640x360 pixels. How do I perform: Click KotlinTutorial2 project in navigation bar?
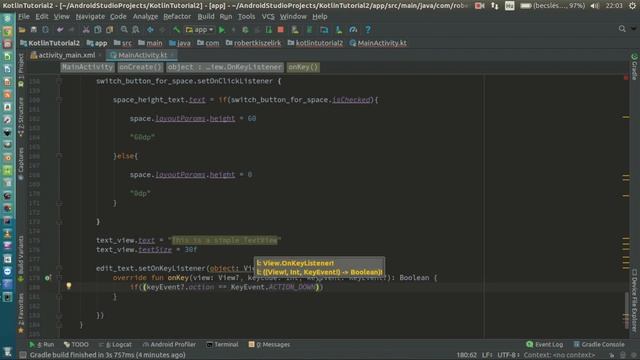(50, 43)
